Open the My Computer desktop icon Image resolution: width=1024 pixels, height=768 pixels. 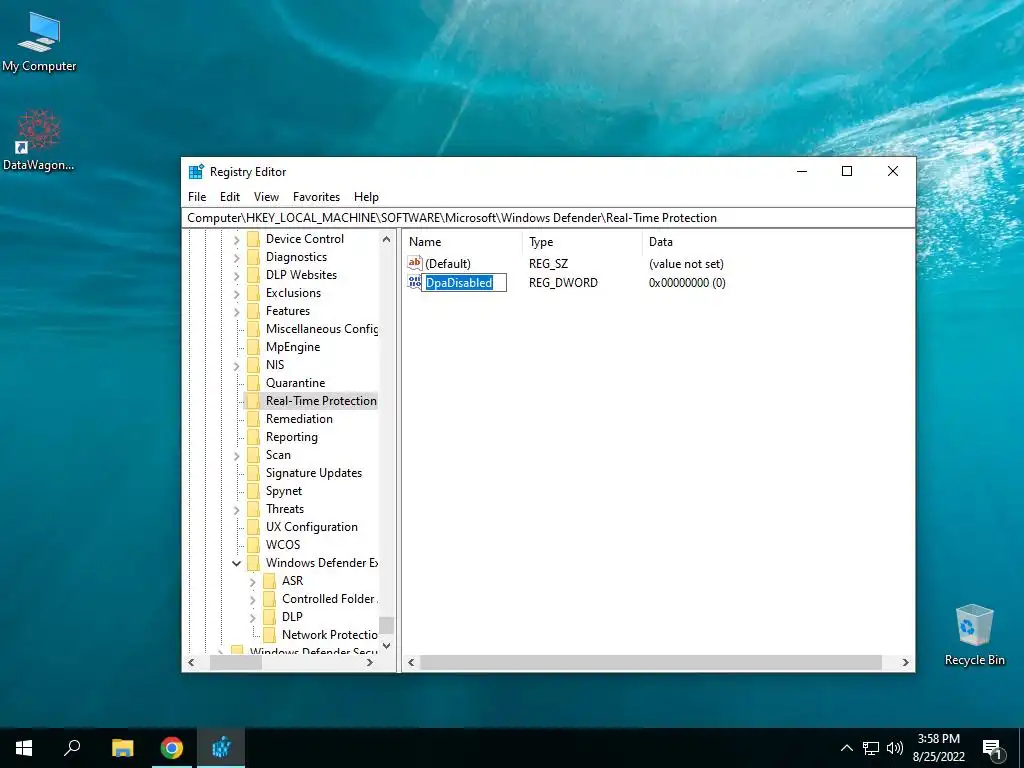(x=39, y=40)
